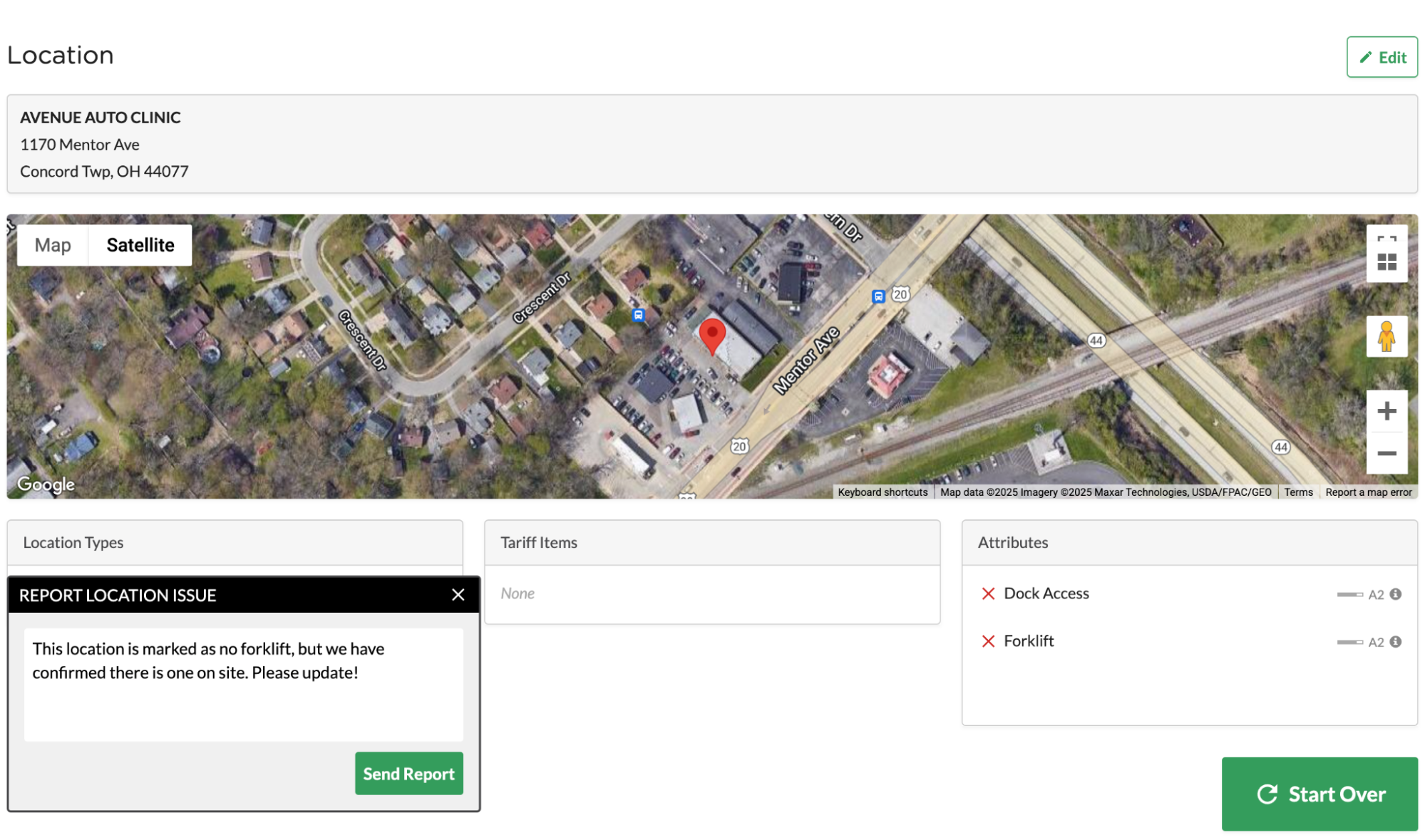Open map tilt grid control

coord(1386,263)
